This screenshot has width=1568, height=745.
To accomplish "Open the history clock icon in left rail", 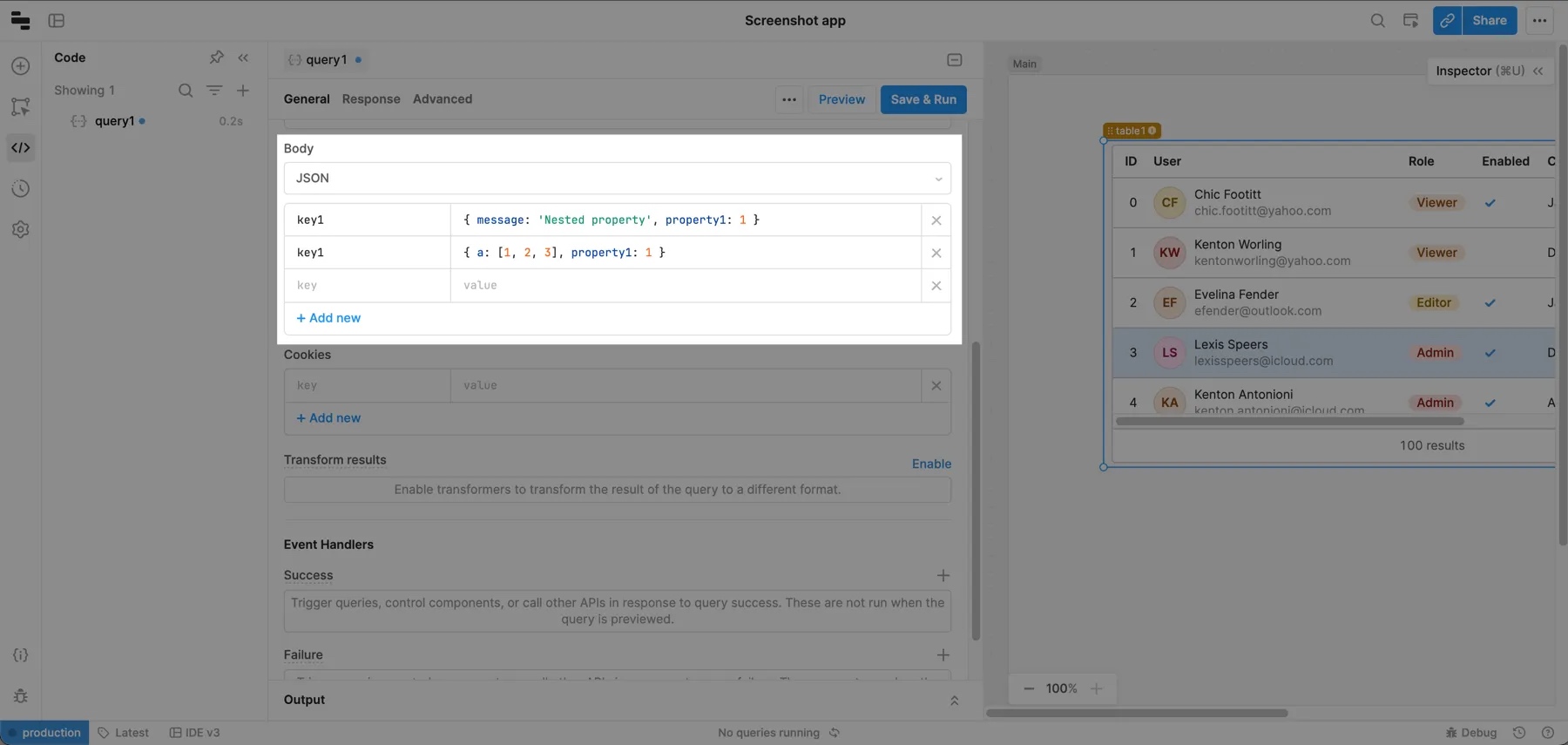I will pos(21,188).
